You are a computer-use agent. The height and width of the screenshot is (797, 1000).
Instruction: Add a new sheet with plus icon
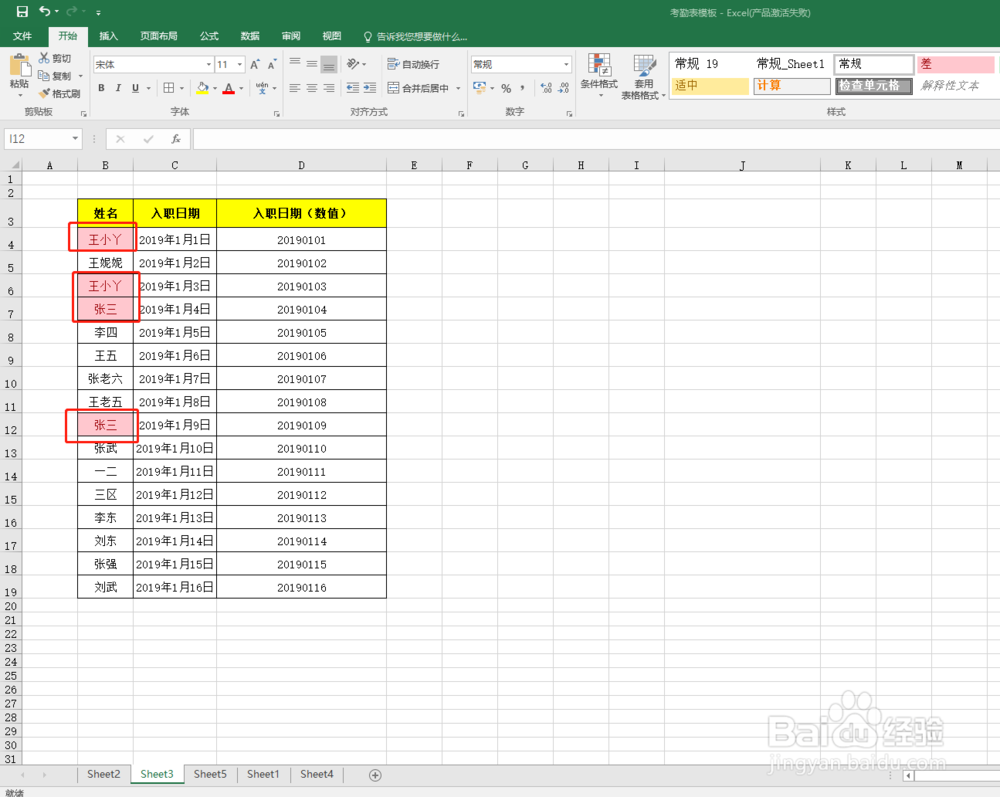click(x=375, y=775)
